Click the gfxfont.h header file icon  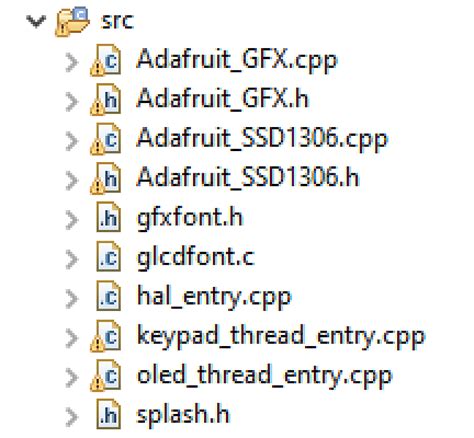coord(108,217)
